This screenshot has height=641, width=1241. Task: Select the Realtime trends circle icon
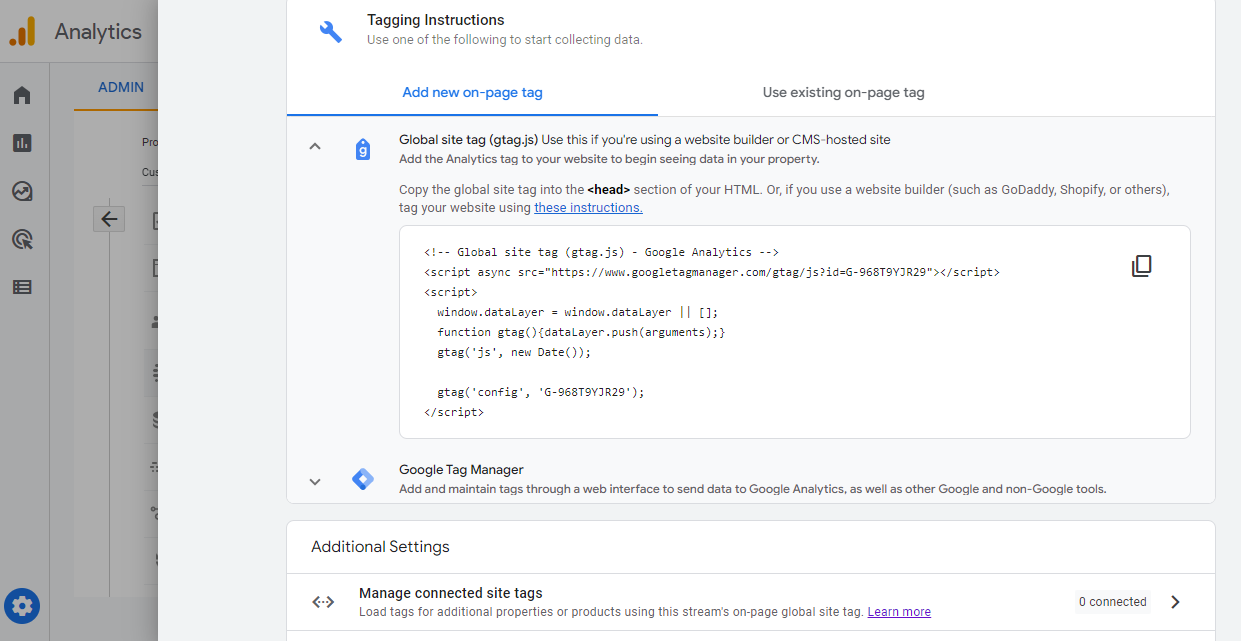pyautogui.click(x=22, y=190)
